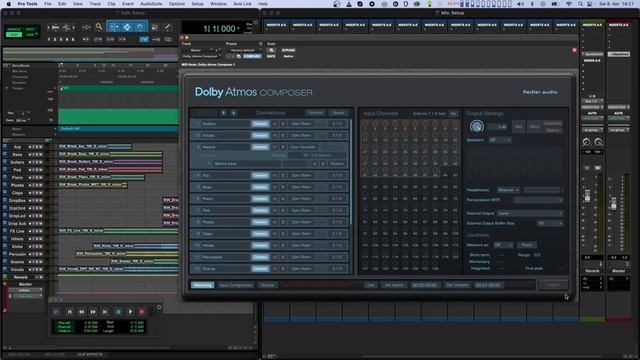Open macOS Spotlight search icon
This screenshot has height=360, width=640.
(580, 4)
